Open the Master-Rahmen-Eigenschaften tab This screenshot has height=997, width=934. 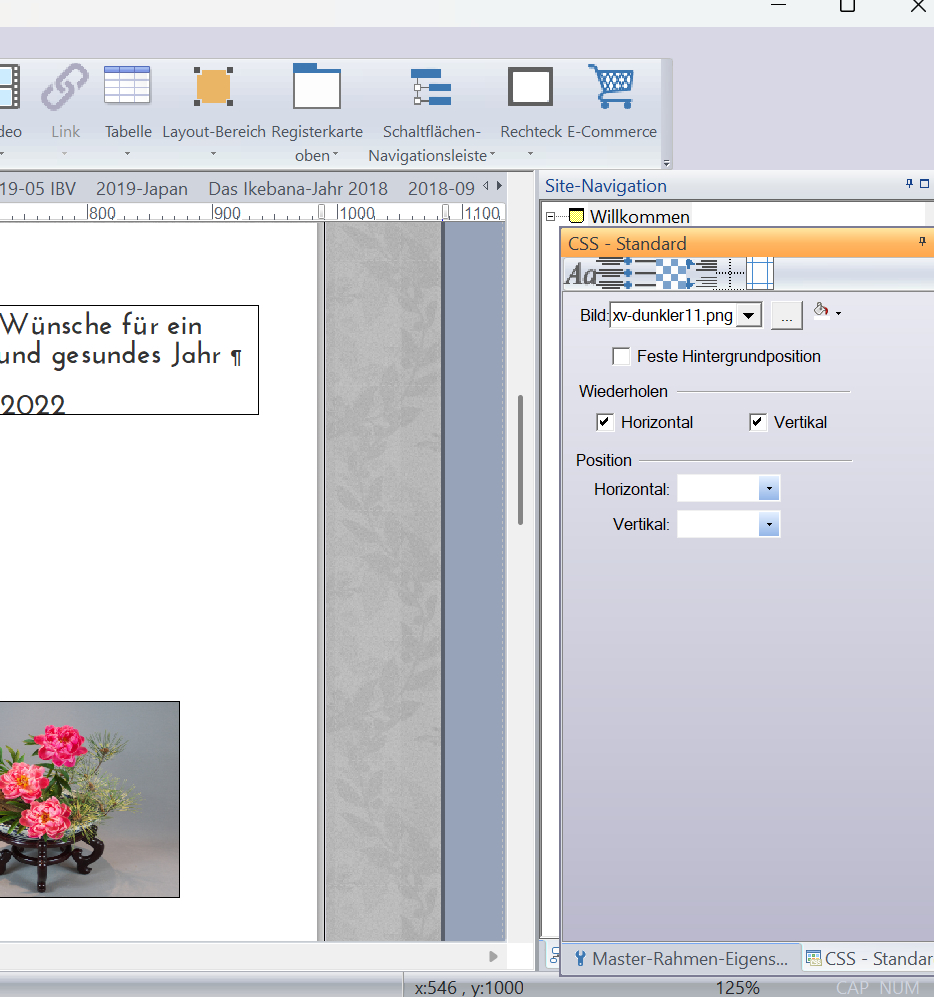click(x=682, y=958)
